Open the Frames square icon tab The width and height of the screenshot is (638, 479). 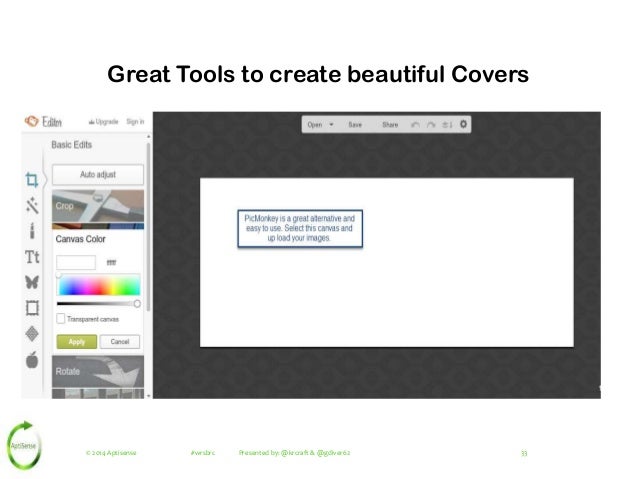[x=32, y=308]
